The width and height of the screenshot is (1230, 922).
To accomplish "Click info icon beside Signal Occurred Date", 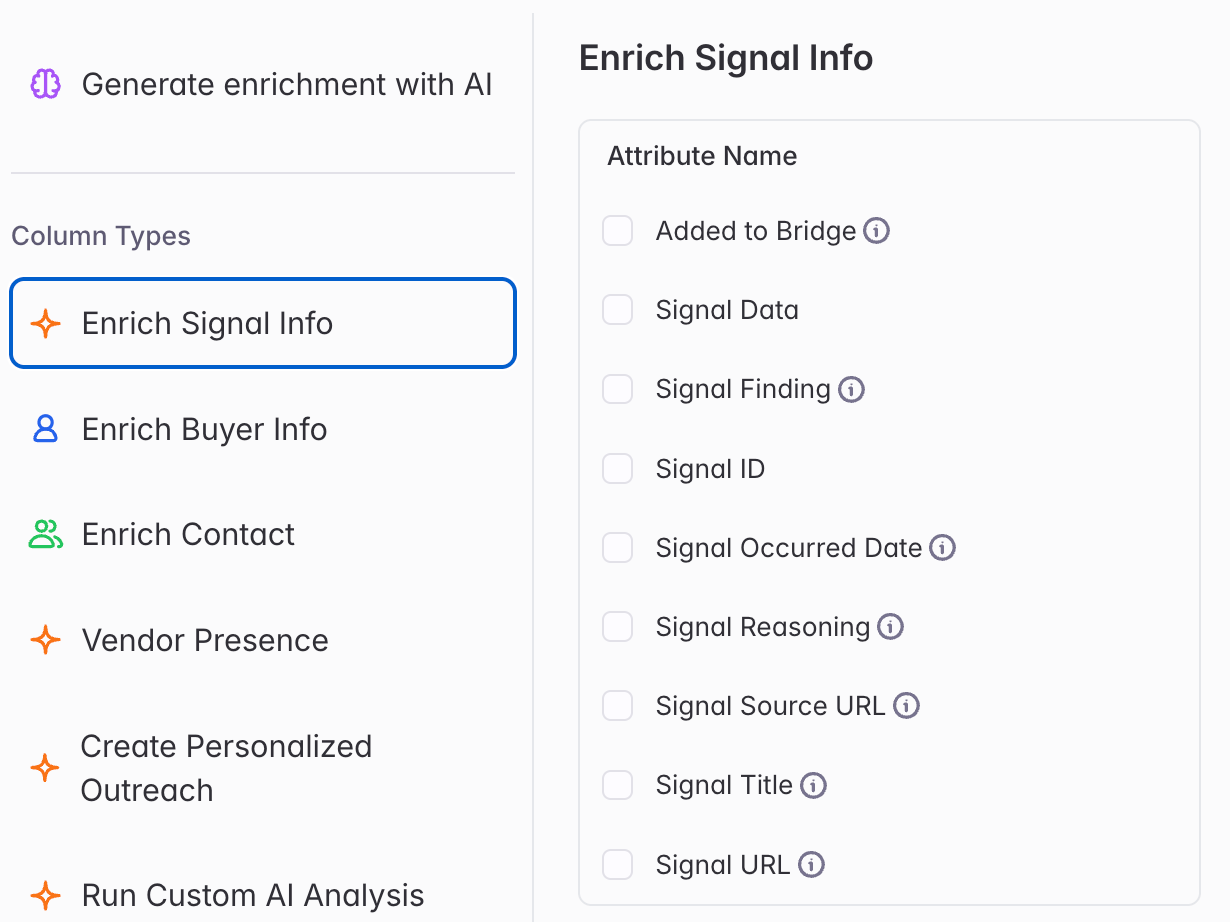I will tap(942, 548).
